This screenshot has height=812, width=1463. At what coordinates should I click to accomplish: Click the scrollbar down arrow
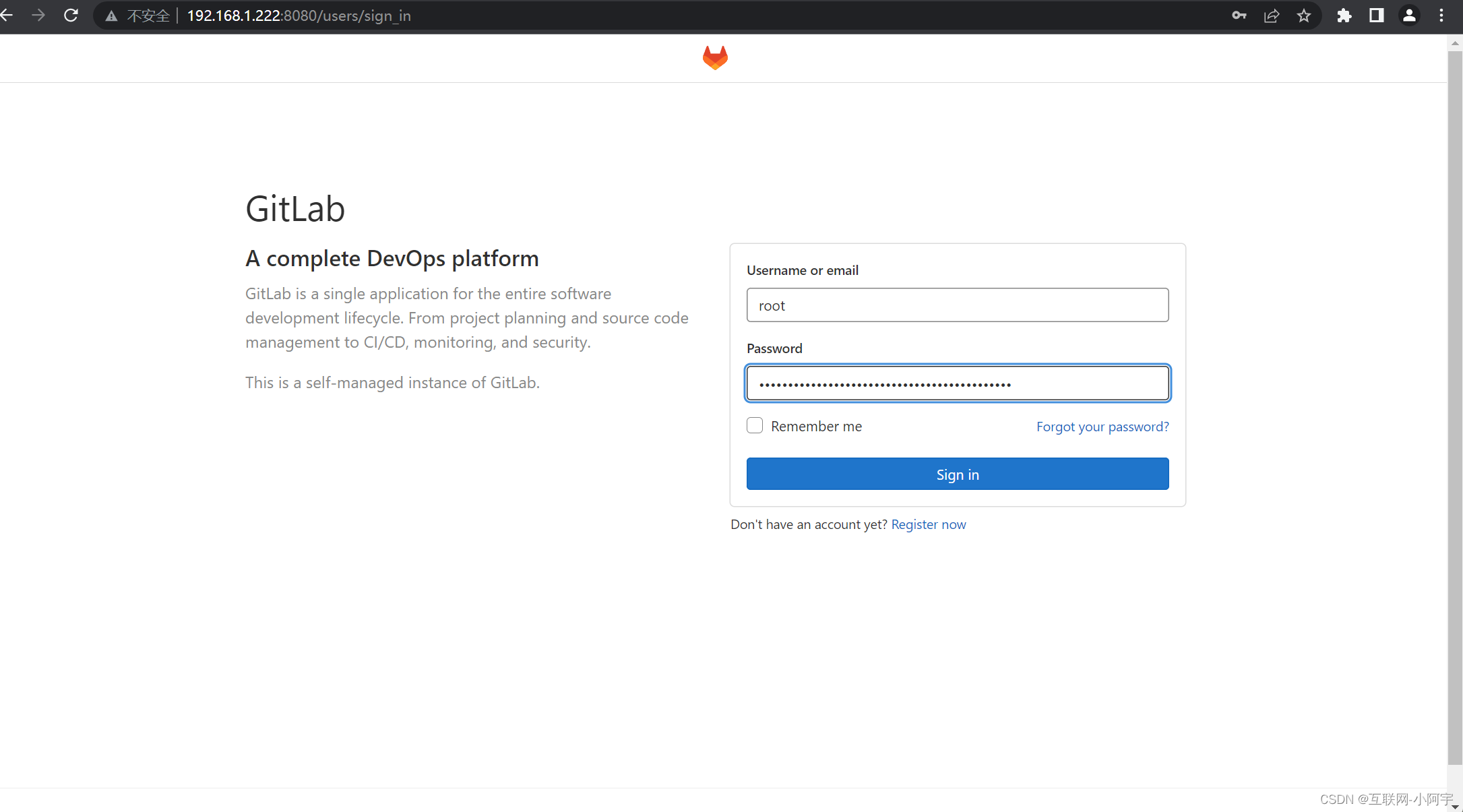pyautogui.click(x=1455, y=806)
